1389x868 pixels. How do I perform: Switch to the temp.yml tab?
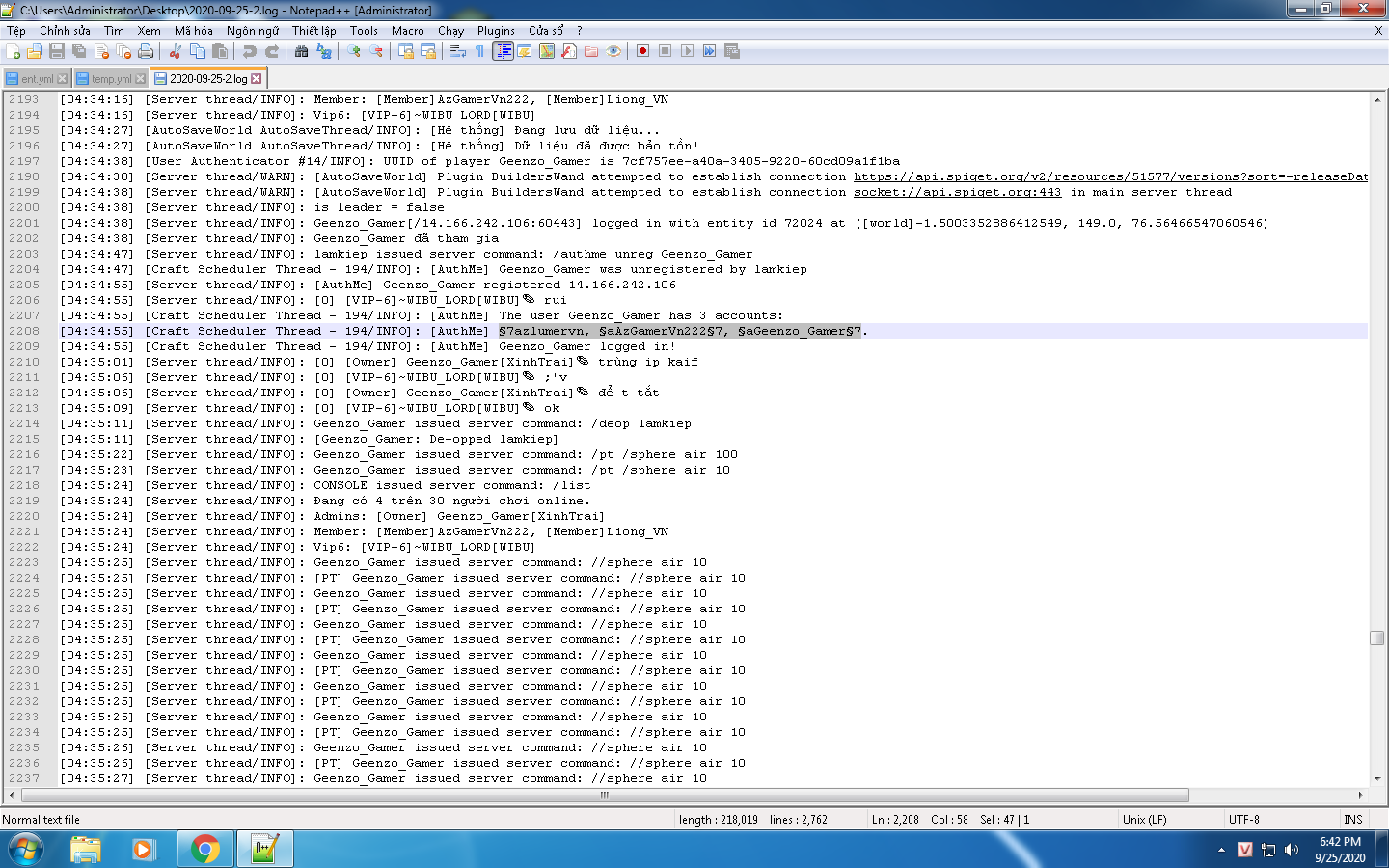coord(110,79)
